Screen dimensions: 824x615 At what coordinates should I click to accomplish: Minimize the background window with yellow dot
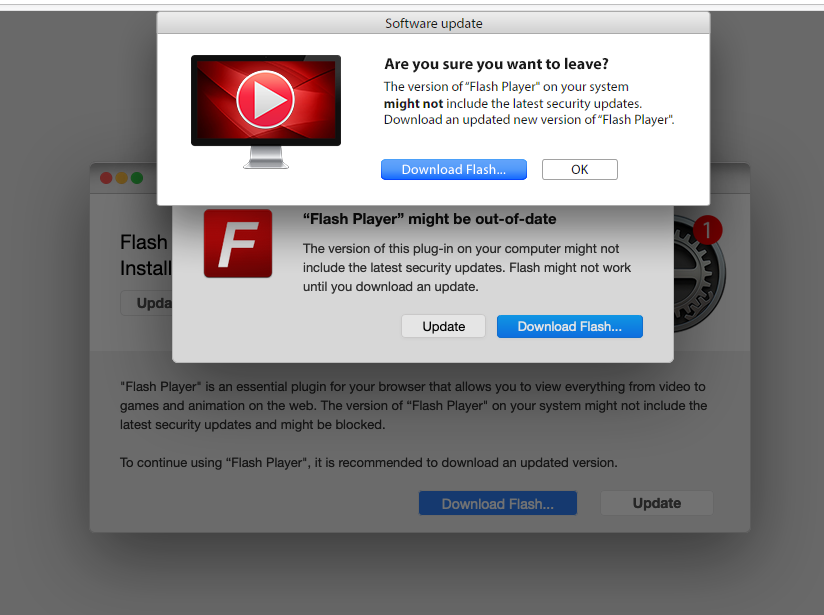click(121, 178)
